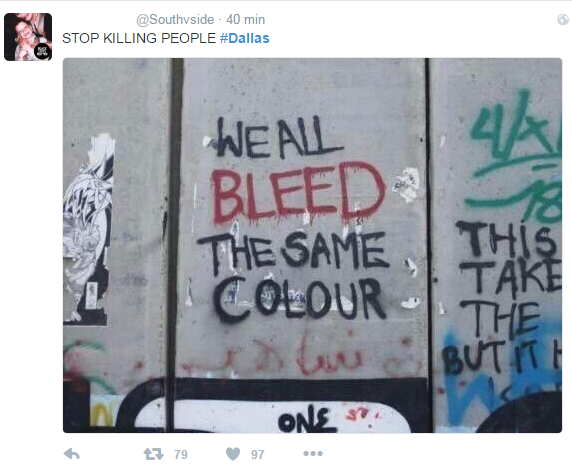Viewport: 572px width, 466px height.
Task: Open the more options ellipsis menu
Action: [x=313, y=454]
